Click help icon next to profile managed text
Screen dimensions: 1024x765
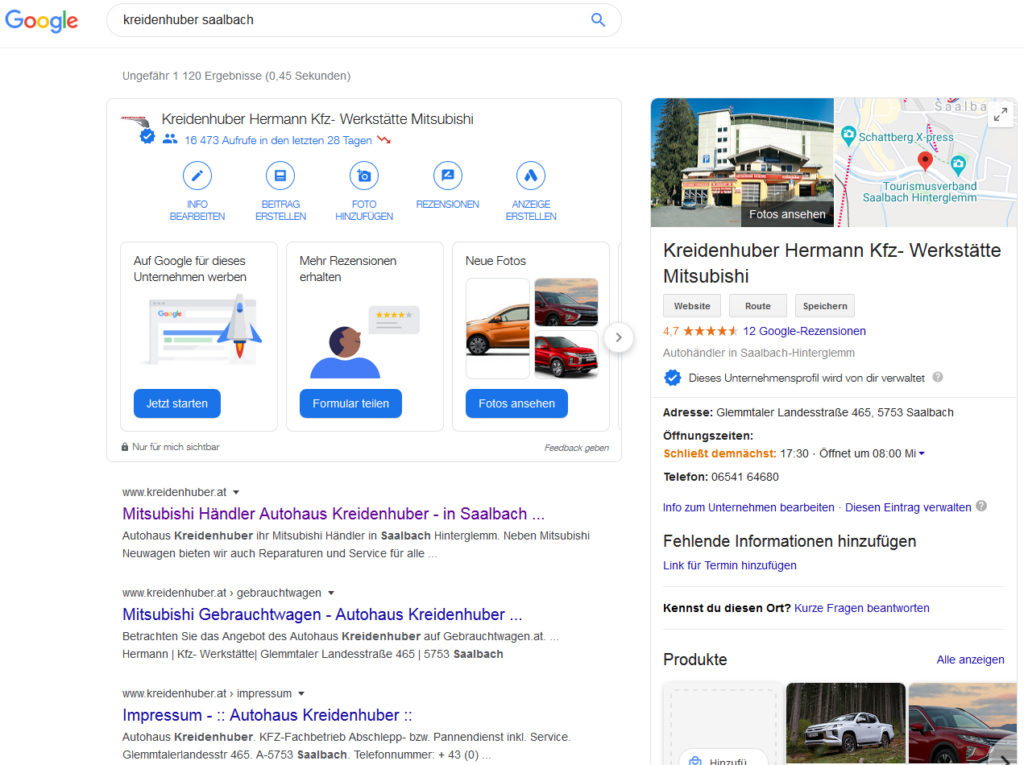[x=938, y=377]
